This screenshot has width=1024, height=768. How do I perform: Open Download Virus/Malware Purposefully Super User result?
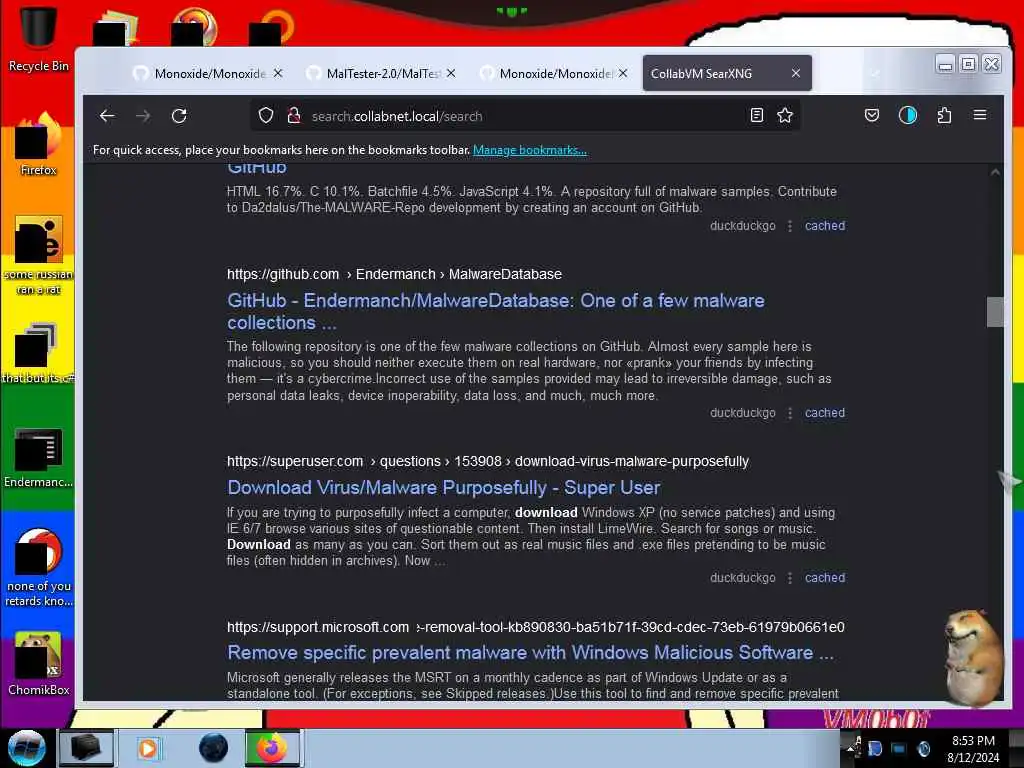coord(443,488)
